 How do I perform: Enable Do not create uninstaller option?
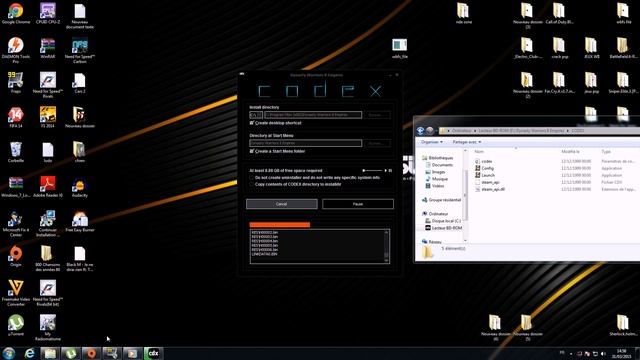point(251,178)
